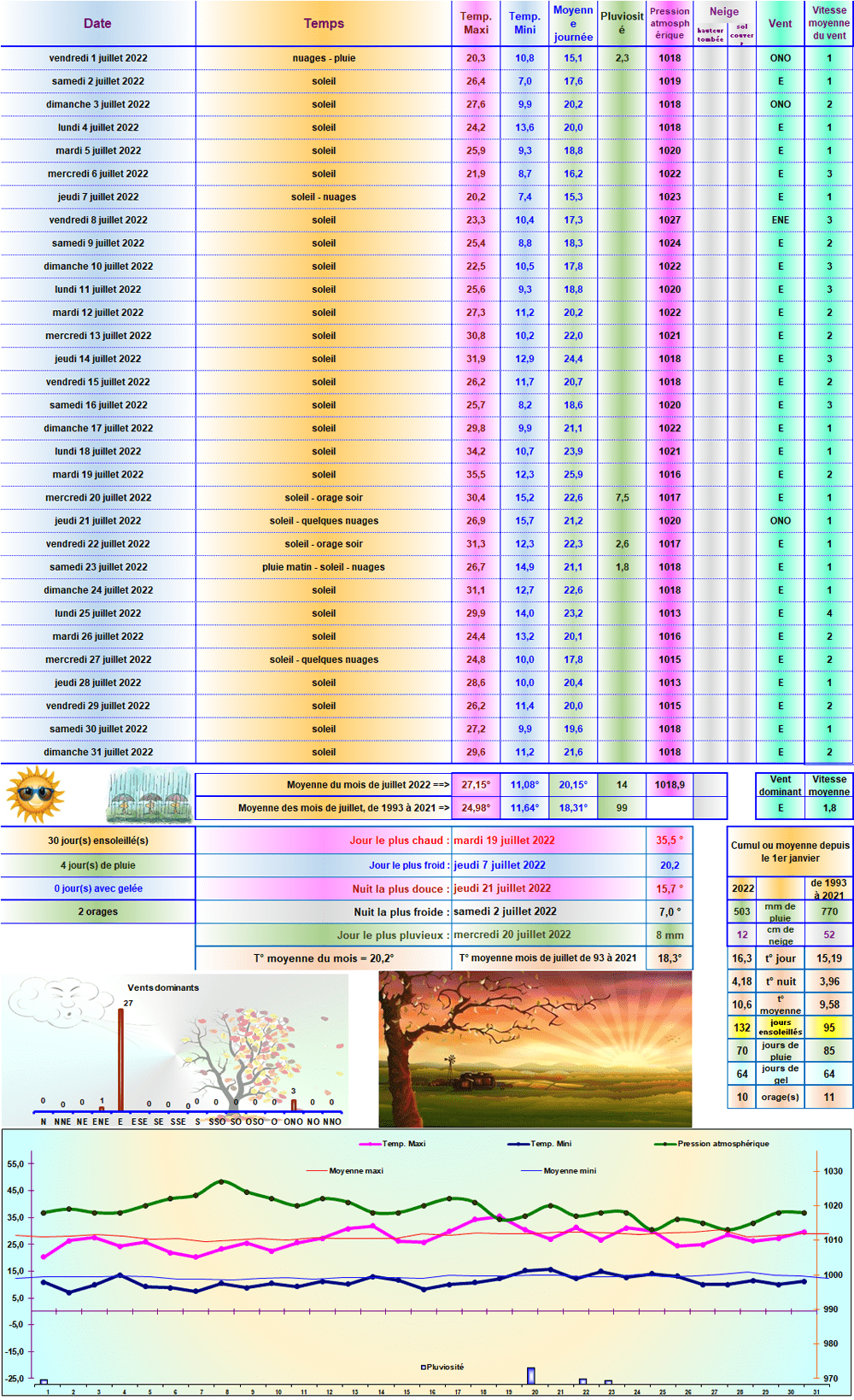Click the yellow jours ensoleillés cell
The width and height of the screenshot is (854, 1400).
tap(781, 1028)
